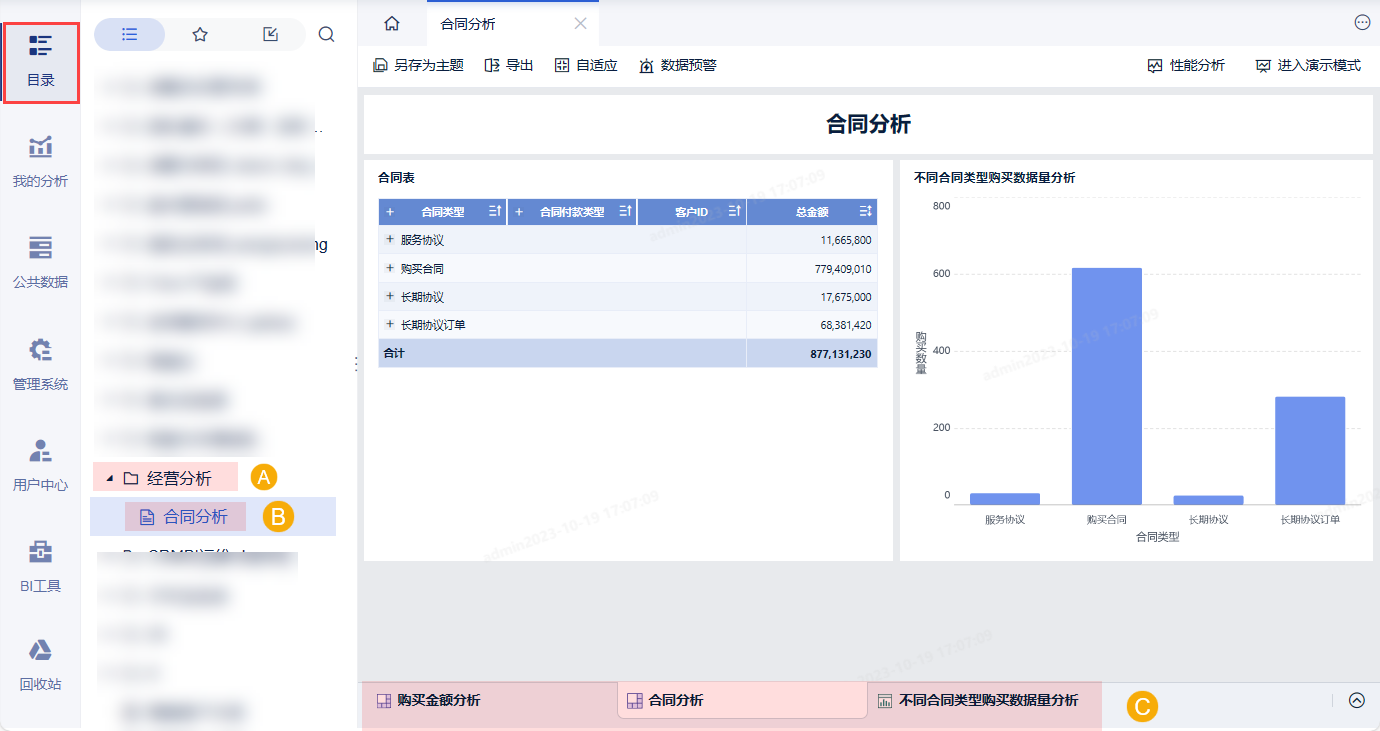Open the 不同合同类型购买数据量分析 bottom tab
The height and width of the screenshot is (731, 1380).
(x=984, y=701)
